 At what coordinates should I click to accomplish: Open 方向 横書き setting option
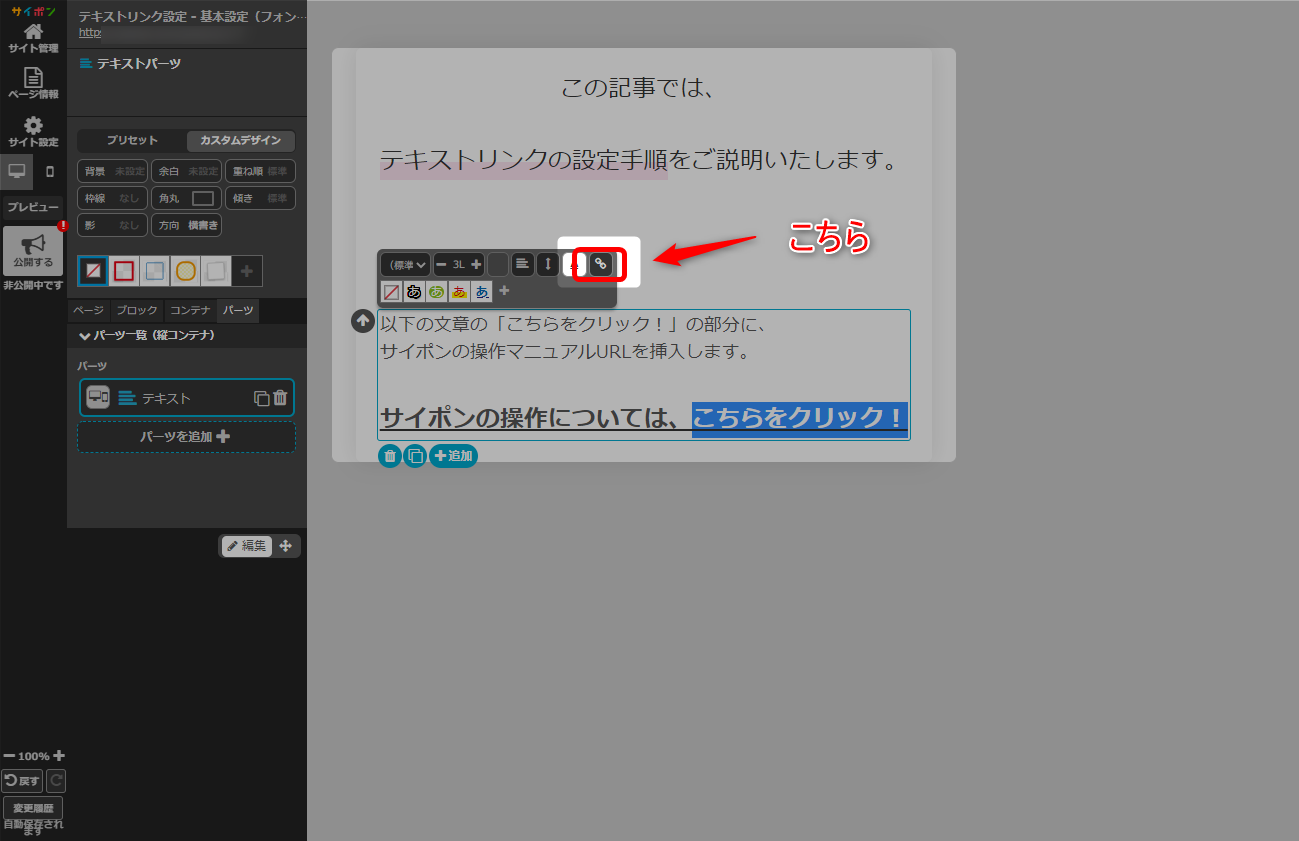(x=186, y=225)
